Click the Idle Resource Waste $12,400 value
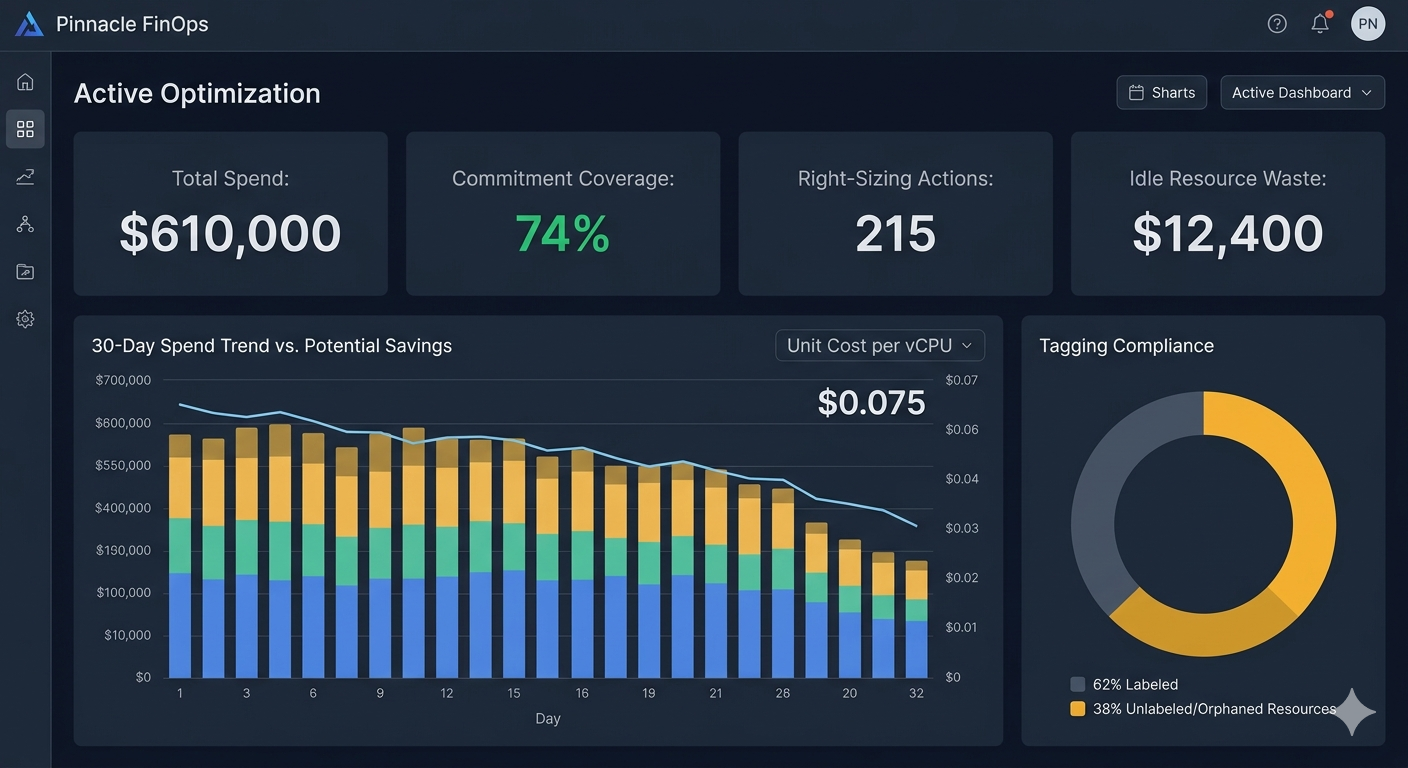 pos(1227,233)
